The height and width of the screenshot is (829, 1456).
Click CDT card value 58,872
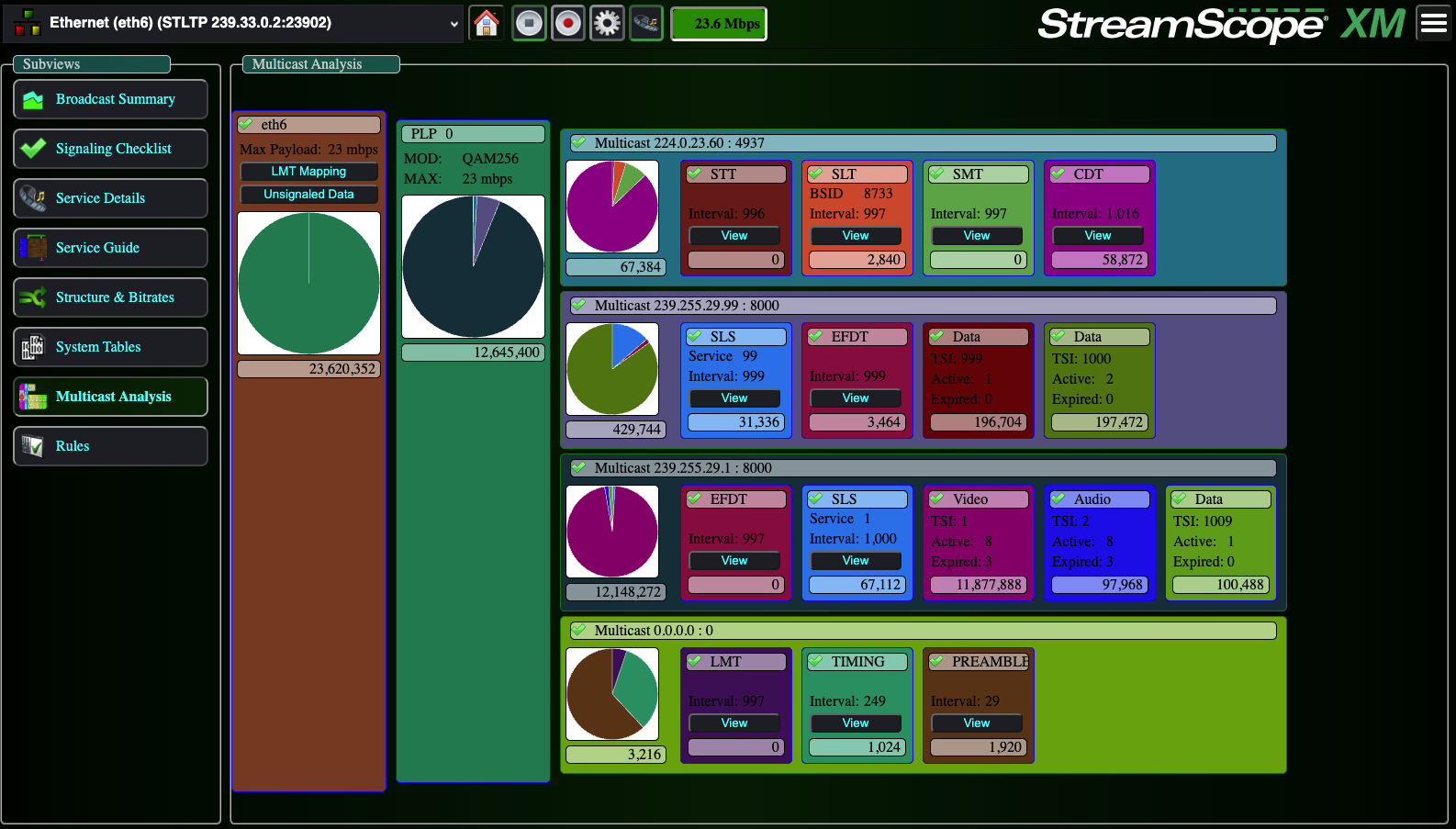(1101, 260)
